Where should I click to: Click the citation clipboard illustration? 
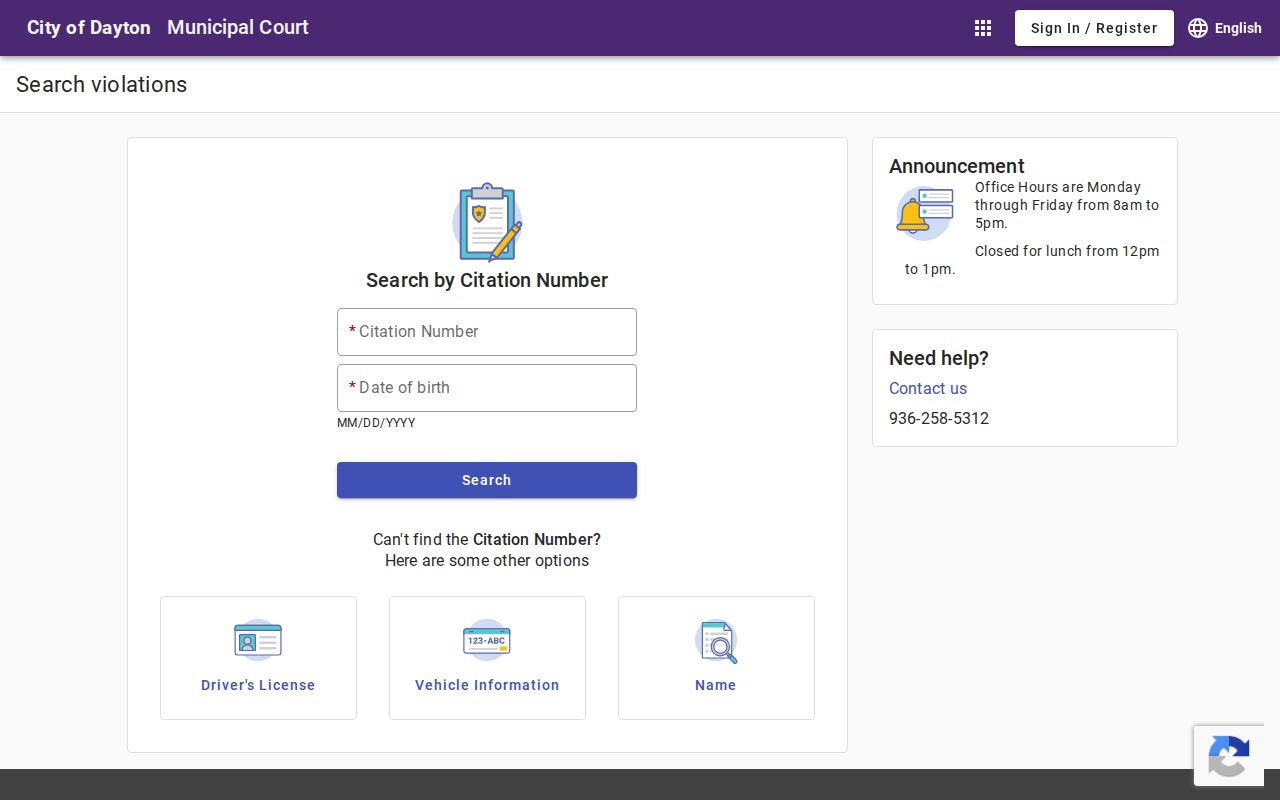(x=487, y=222)
